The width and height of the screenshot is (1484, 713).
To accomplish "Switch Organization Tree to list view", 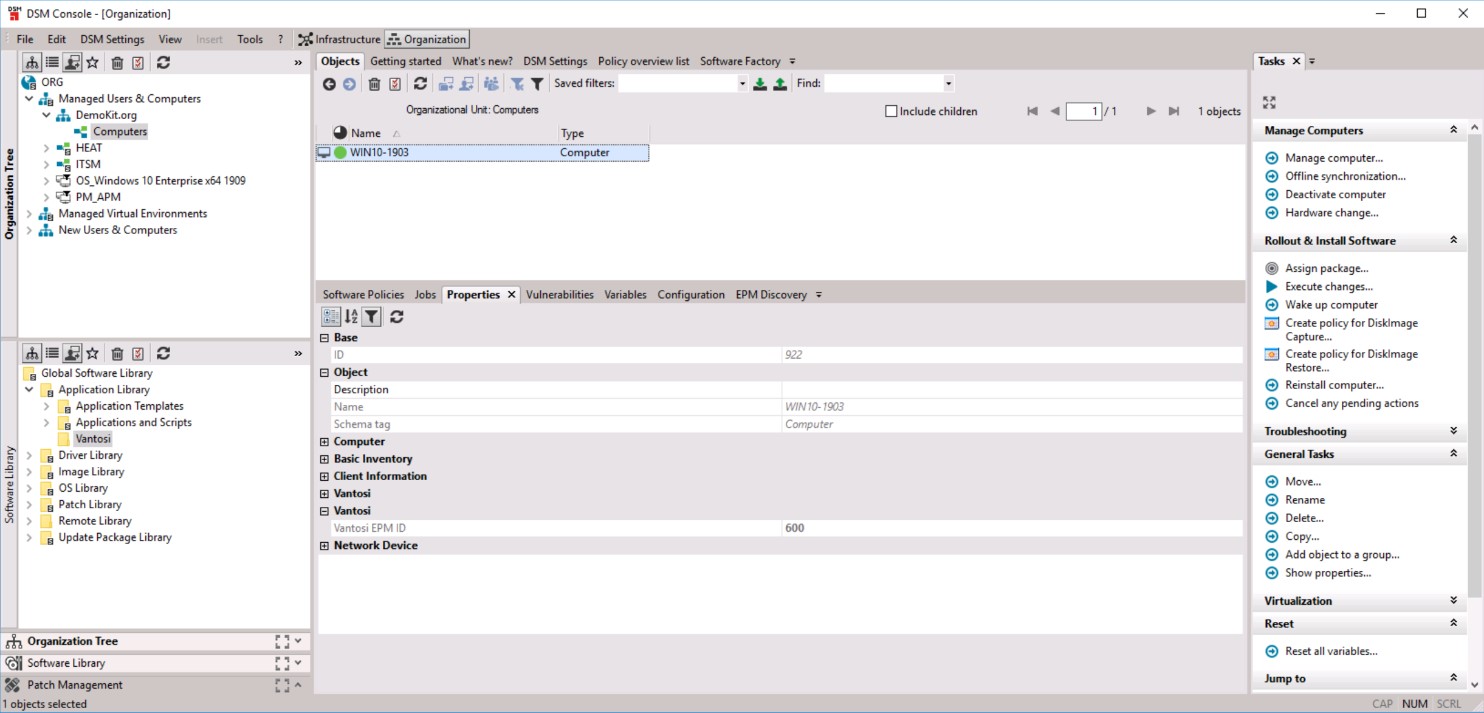I will 52,62.
